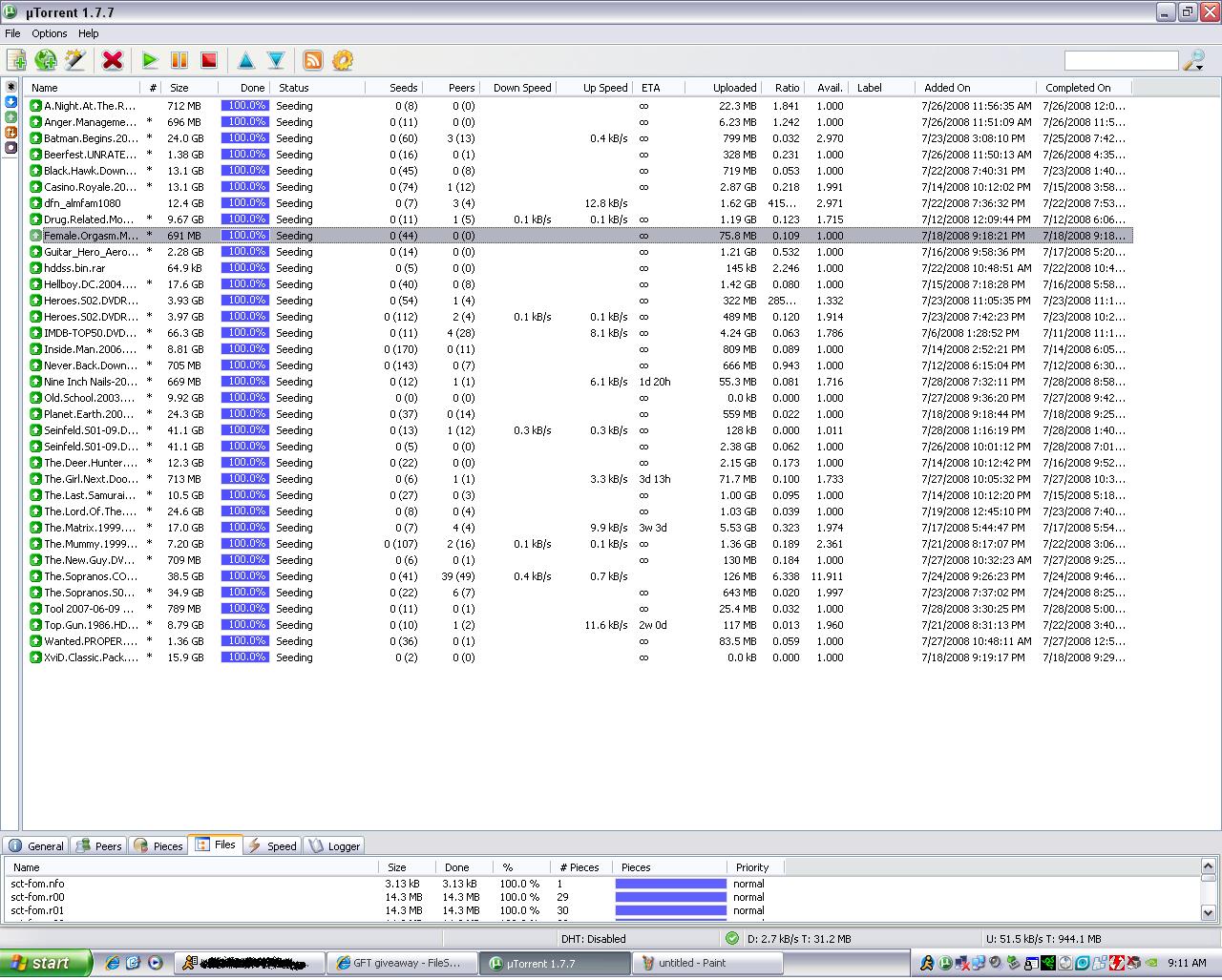This screenshot has width=1222, height=980.
Task: Switch to the Logger tab
Action: tap(334, 846)
